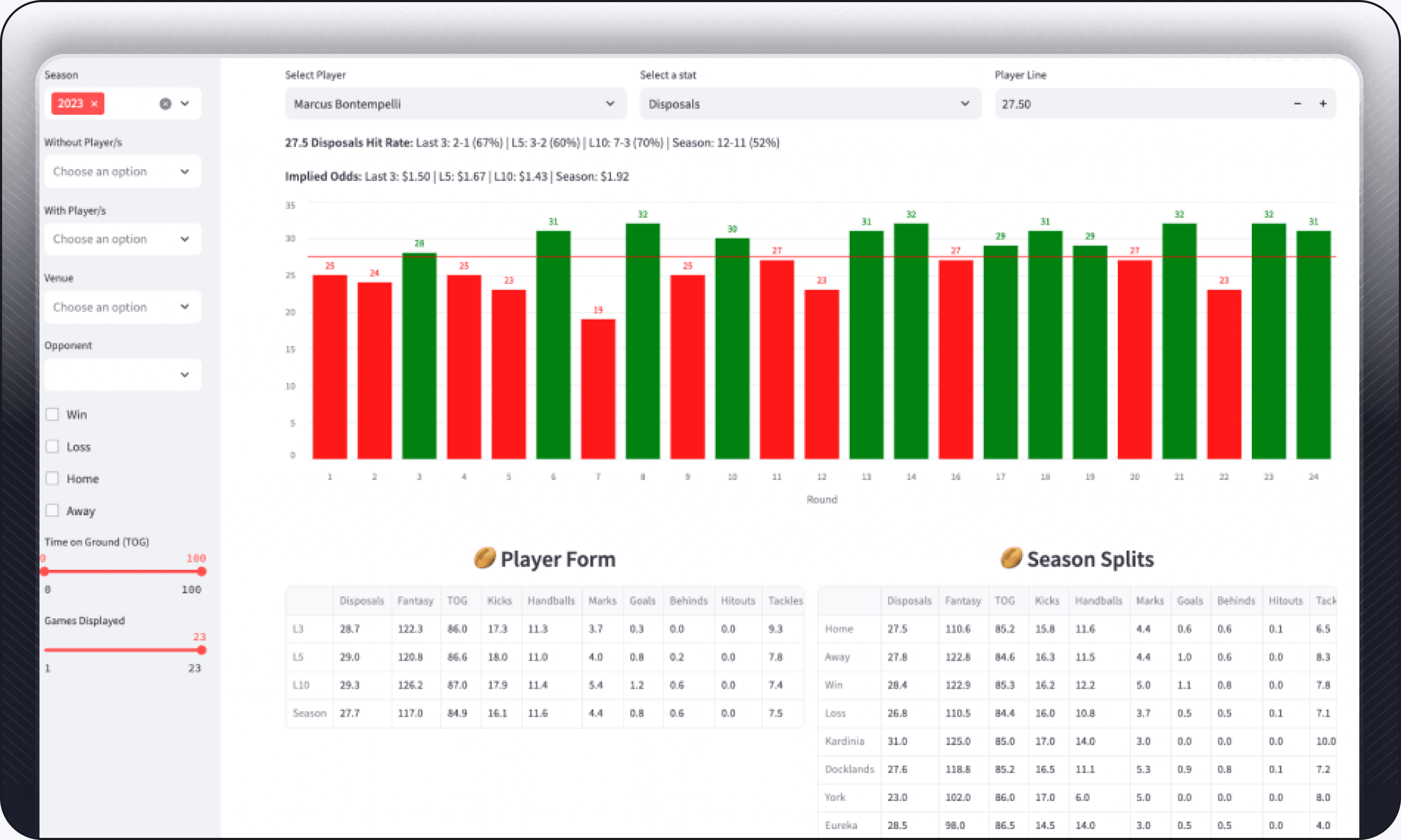Open the Disposals stat dropdown
This screenshot has height=840, width=1401.
point(809,104)
